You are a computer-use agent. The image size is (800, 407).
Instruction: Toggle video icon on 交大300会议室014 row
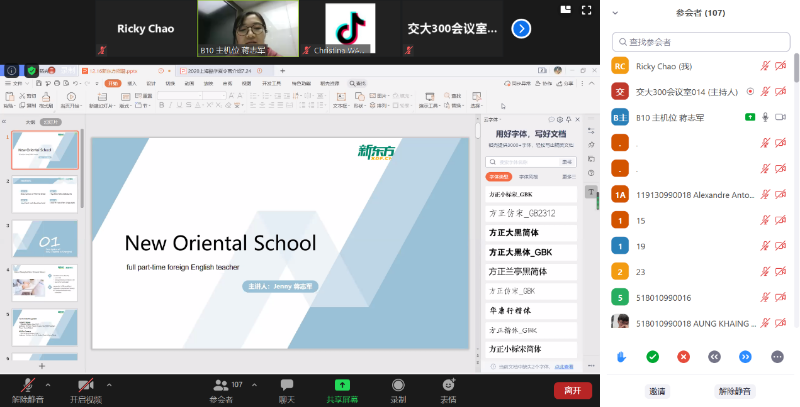pyautogui.click(x=781, y=92)
